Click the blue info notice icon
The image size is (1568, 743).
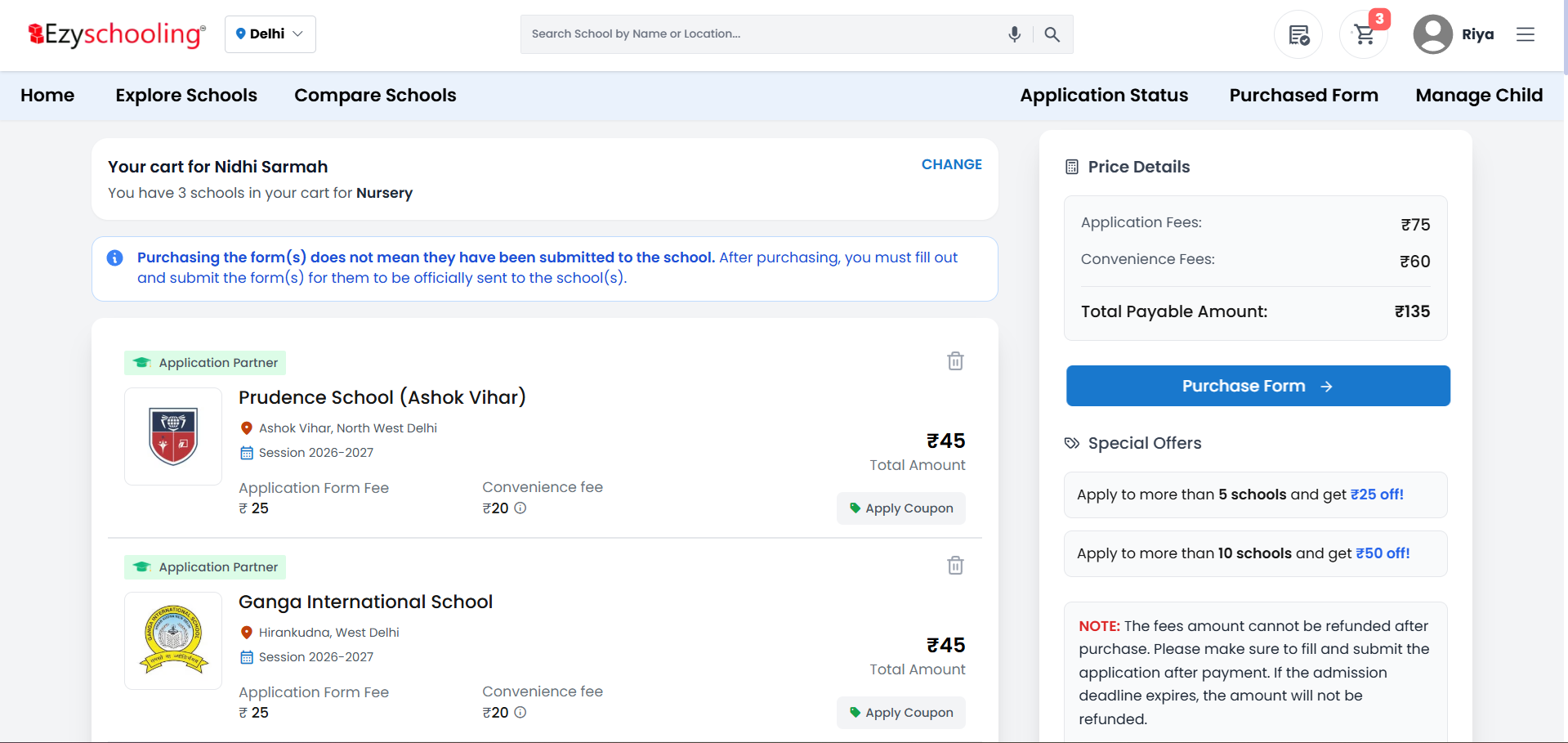[x=115, y=258]
